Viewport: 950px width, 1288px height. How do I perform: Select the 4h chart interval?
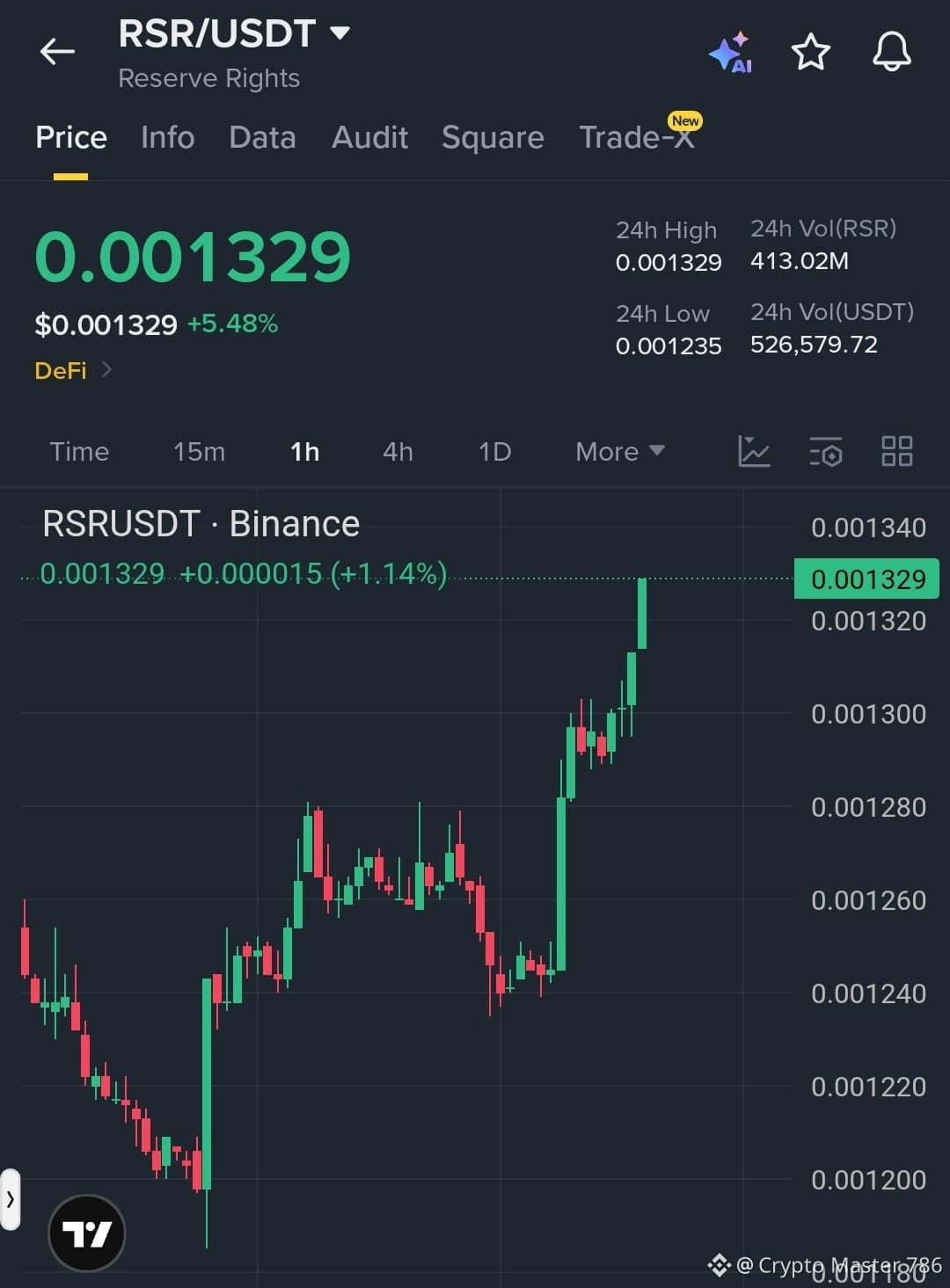398,451
